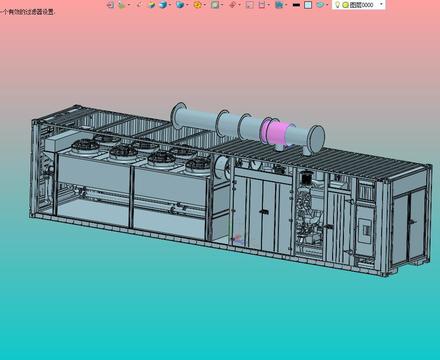Expand the arrow next to the yellow face icon

pos(204,5)
